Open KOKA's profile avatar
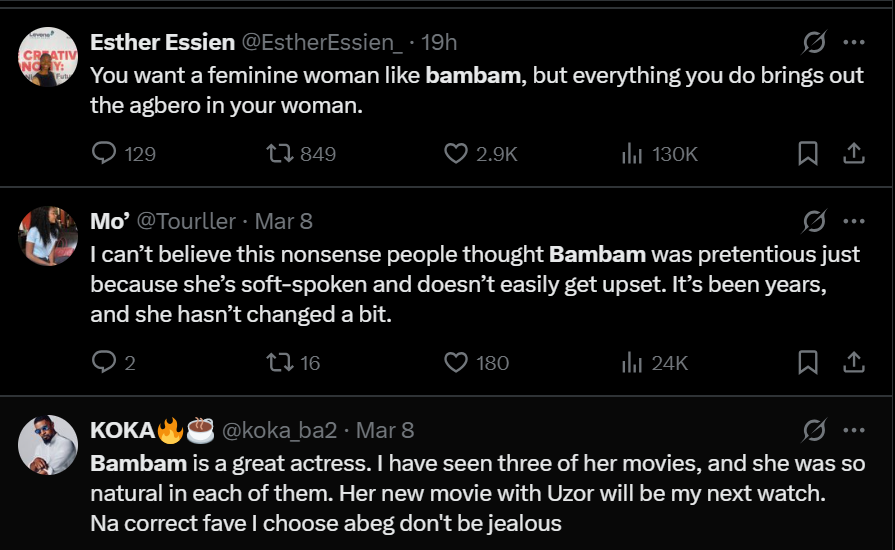The width and height of the screenshot is (895, 550). tap(48, 446)
